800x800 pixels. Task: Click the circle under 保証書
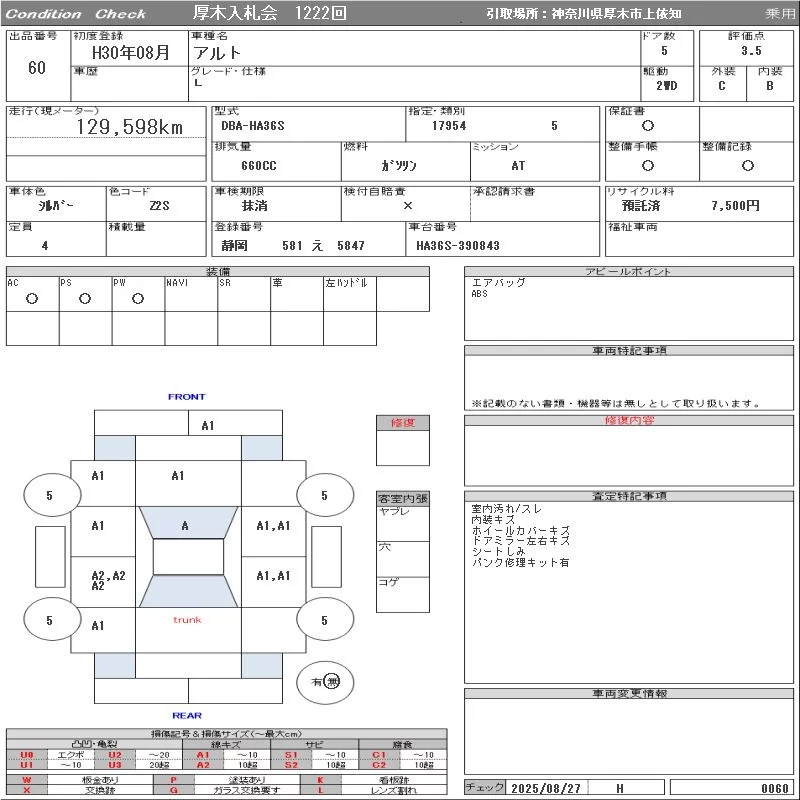tap(648, 126)
